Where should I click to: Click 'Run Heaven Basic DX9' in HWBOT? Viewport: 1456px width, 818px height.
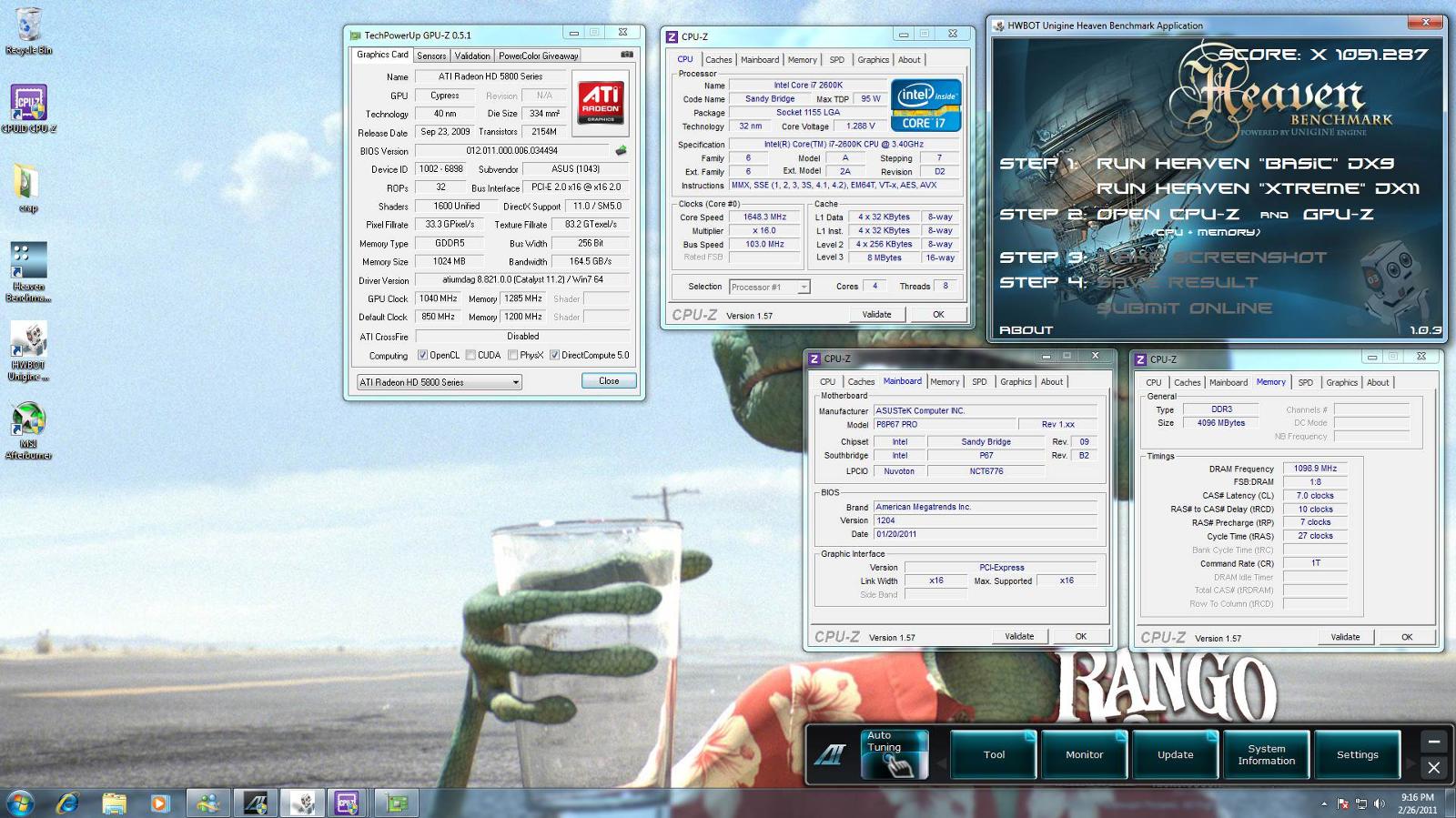coord(1245,164)
